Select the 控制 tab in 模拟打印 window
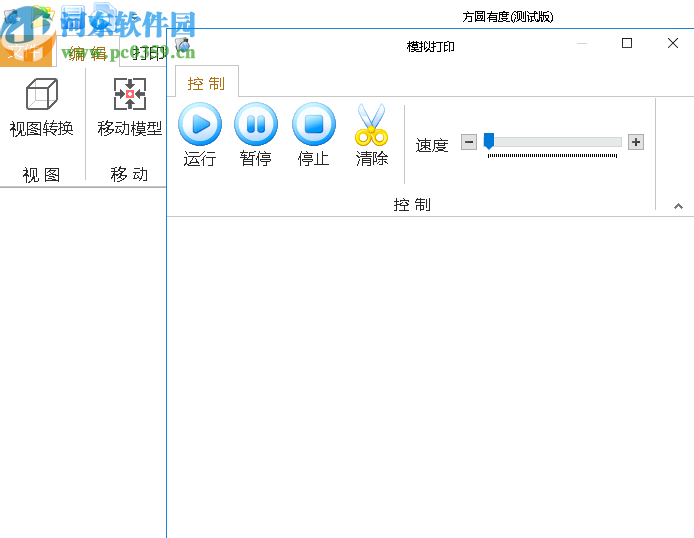This screenshot has width=694, height=538. [x=207, y=83]
